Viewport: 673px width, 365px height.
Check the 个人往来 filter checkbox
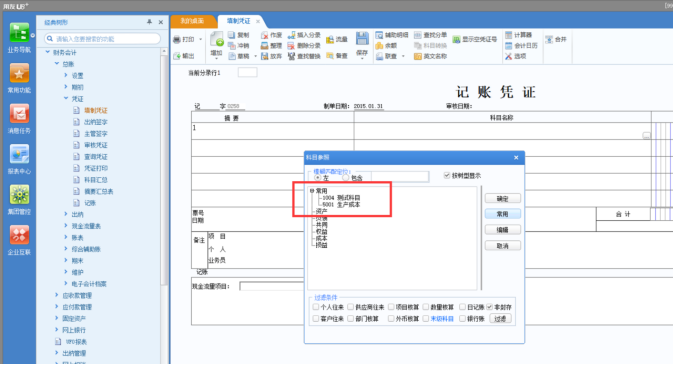point(316,307)
